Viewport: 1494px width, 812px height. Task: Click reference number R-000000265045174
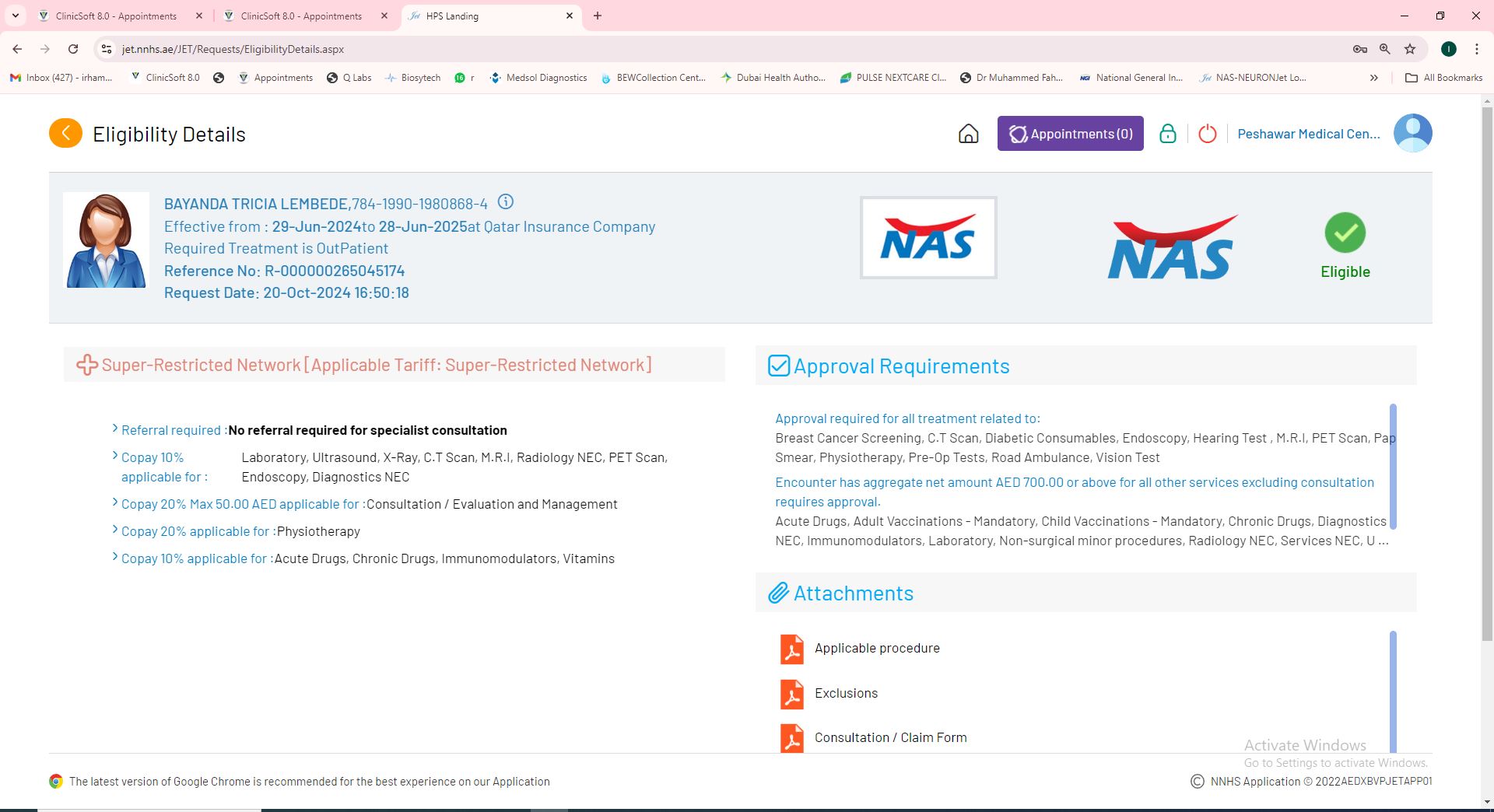335,271
